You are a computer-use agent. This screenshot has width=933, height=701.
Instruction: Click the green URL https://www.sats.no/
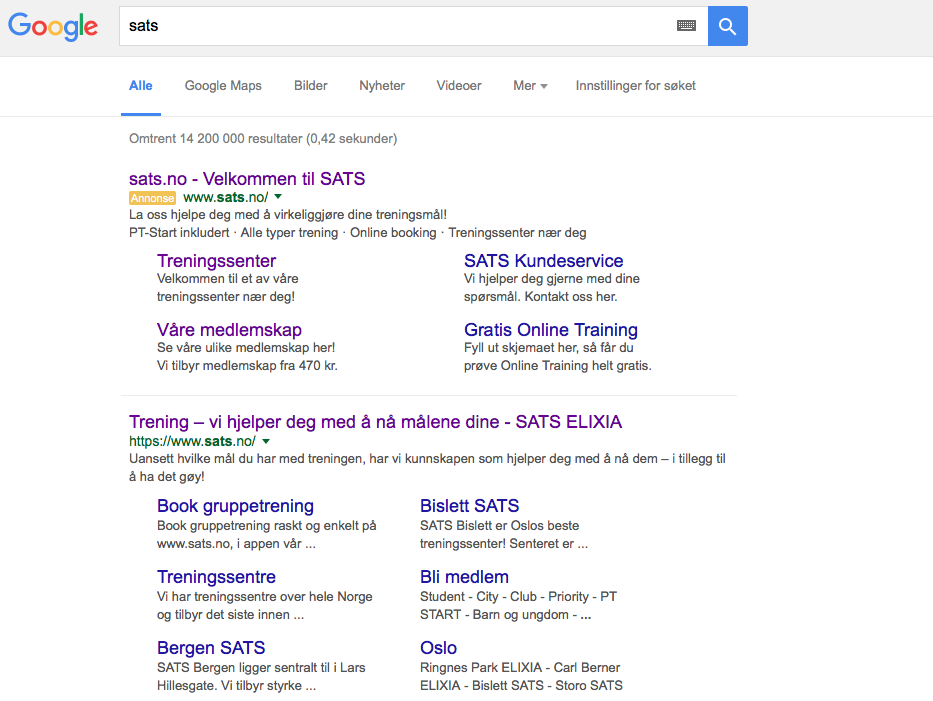192,441
